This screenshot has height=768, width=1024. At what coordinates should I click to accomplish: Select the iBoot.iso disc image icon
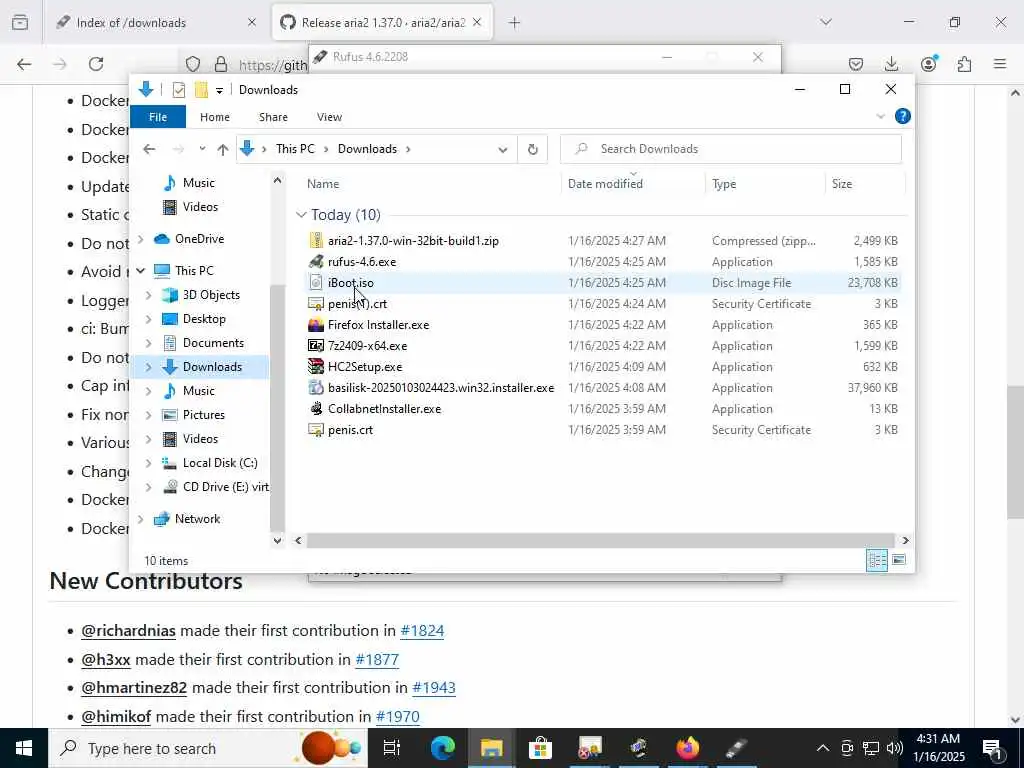click(316, 282)
